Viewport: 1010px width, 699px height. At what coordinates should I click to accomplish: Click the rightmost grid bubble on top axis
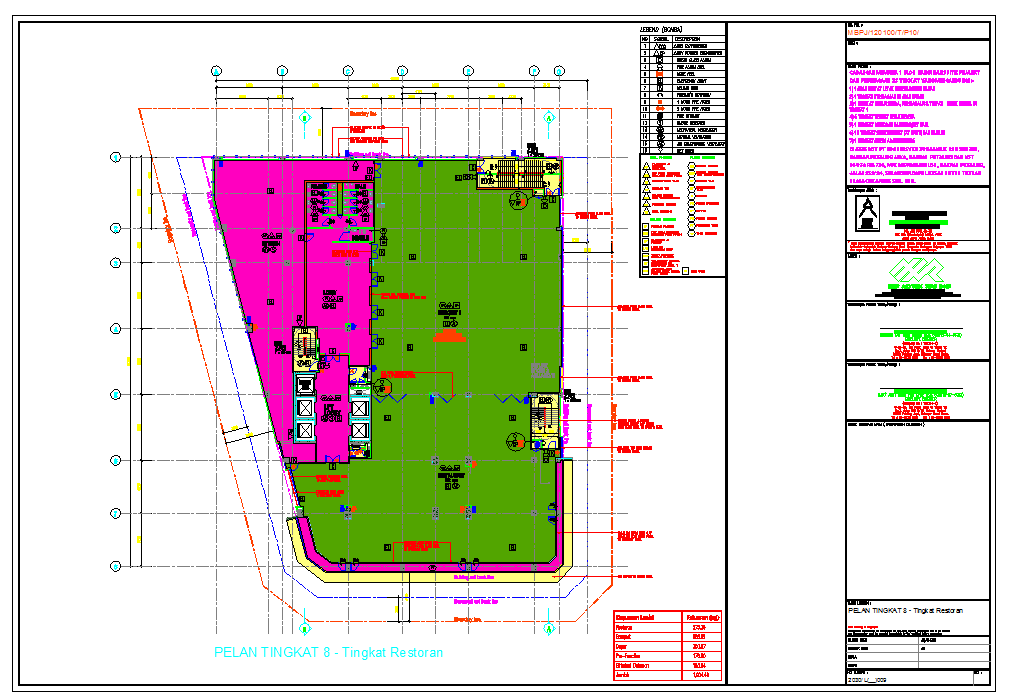point(559,70)
